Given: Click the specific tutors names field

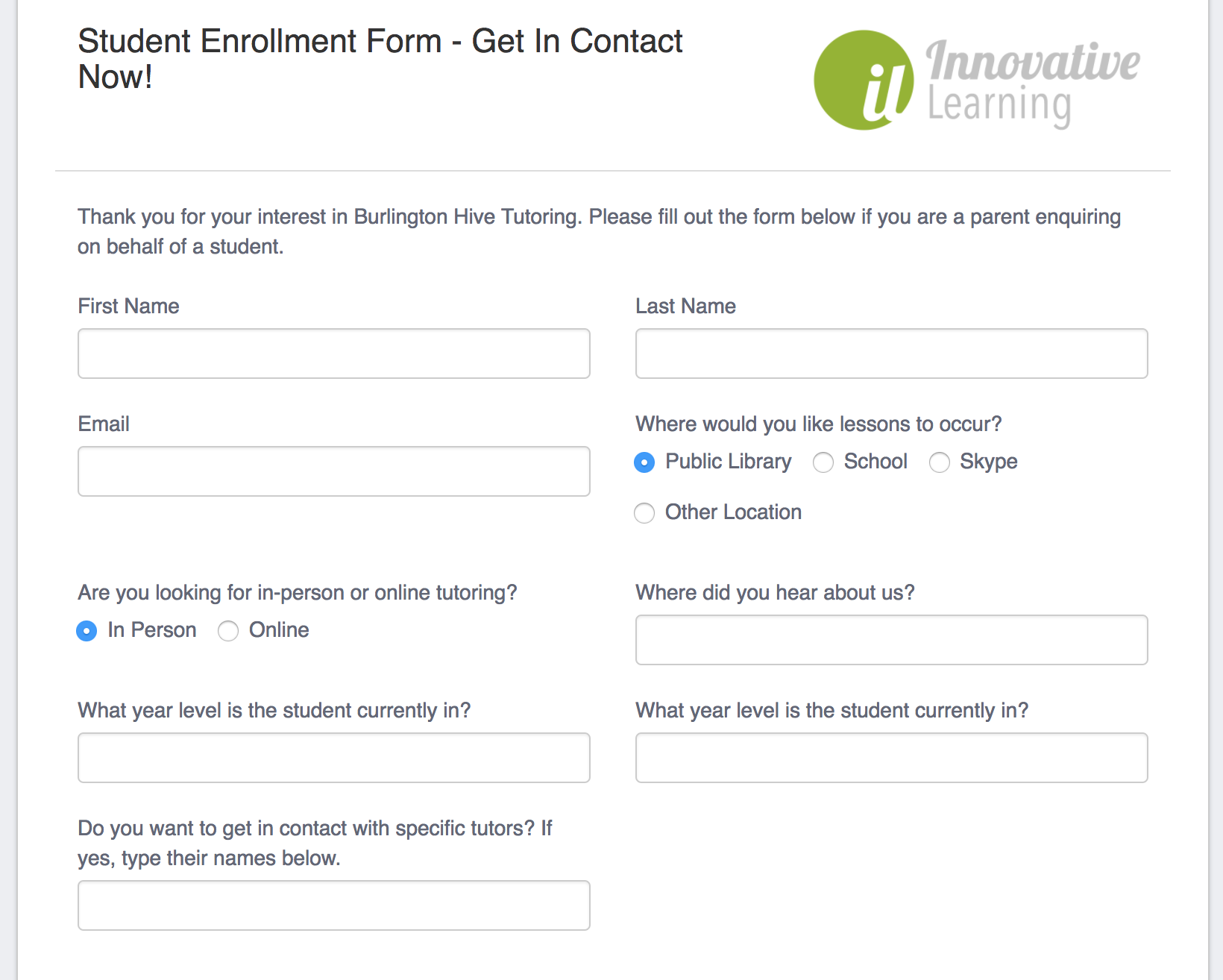Looking at the screenshot, I should pos(333,905).
